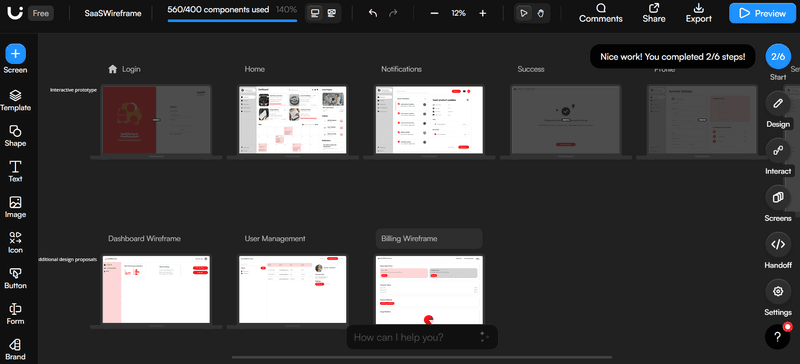Open Settings in right sidebar
This screenshot has width=800, height=364.
point(778,292)
